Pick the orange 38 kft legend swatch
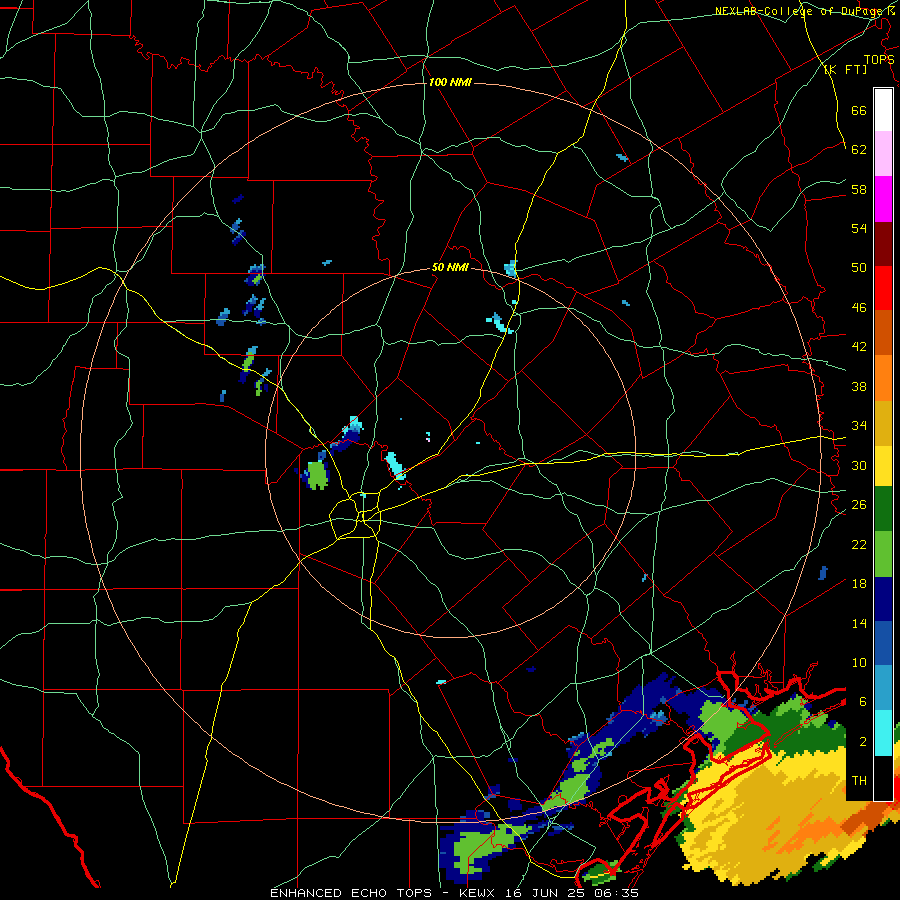Image resolution: width=900 pixels, height=900 pixels. click(883, 377)
